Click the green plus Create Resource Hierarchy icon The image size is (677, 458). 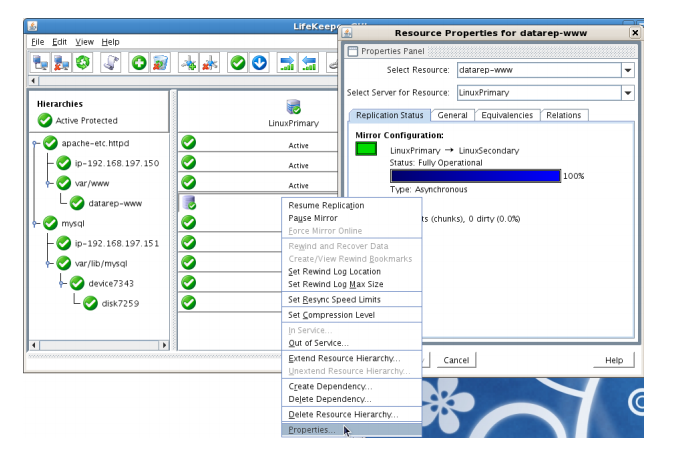point(139,63)
